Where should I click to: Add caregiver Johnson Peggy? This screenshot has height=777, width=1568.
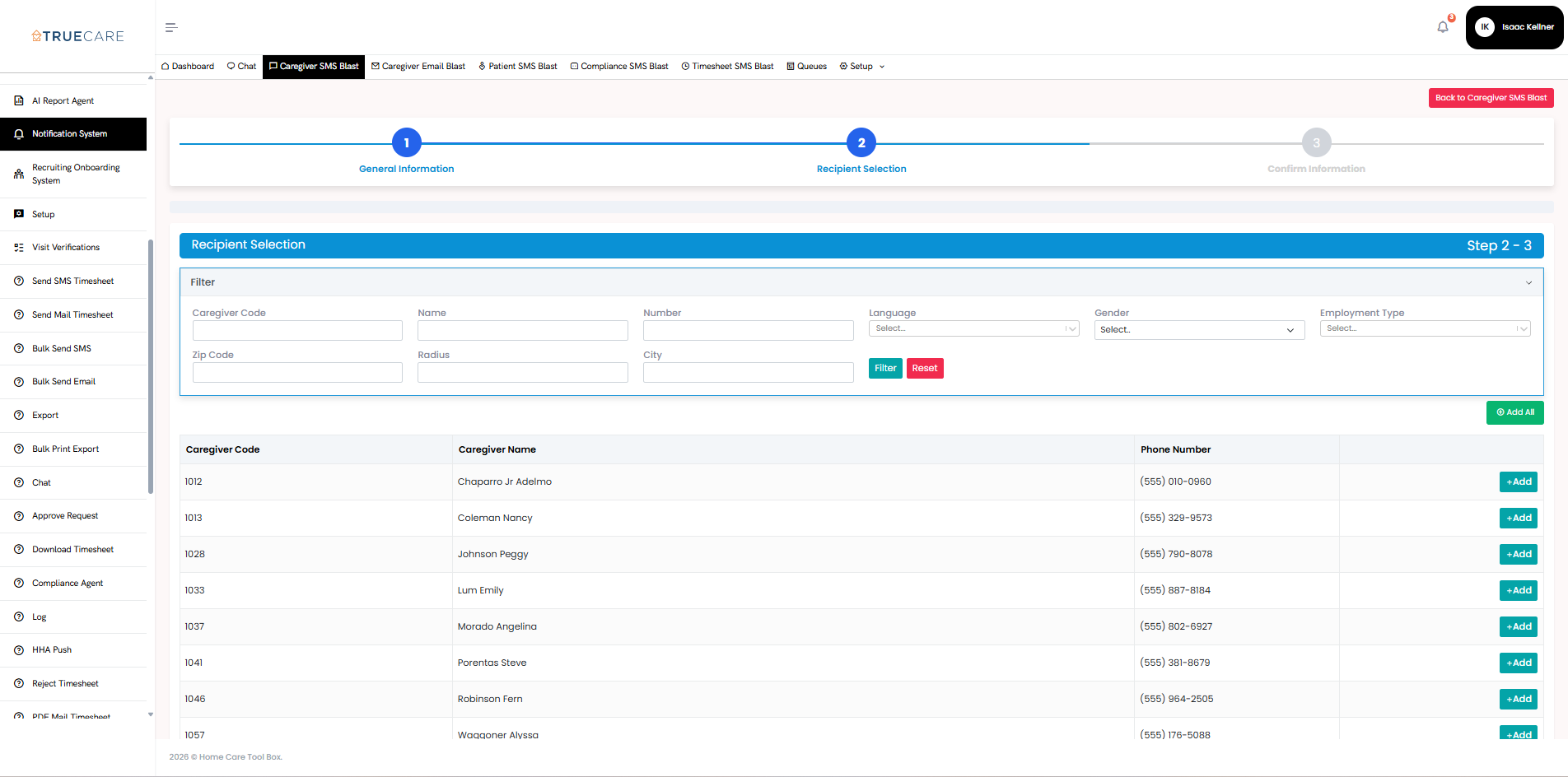1519,554
